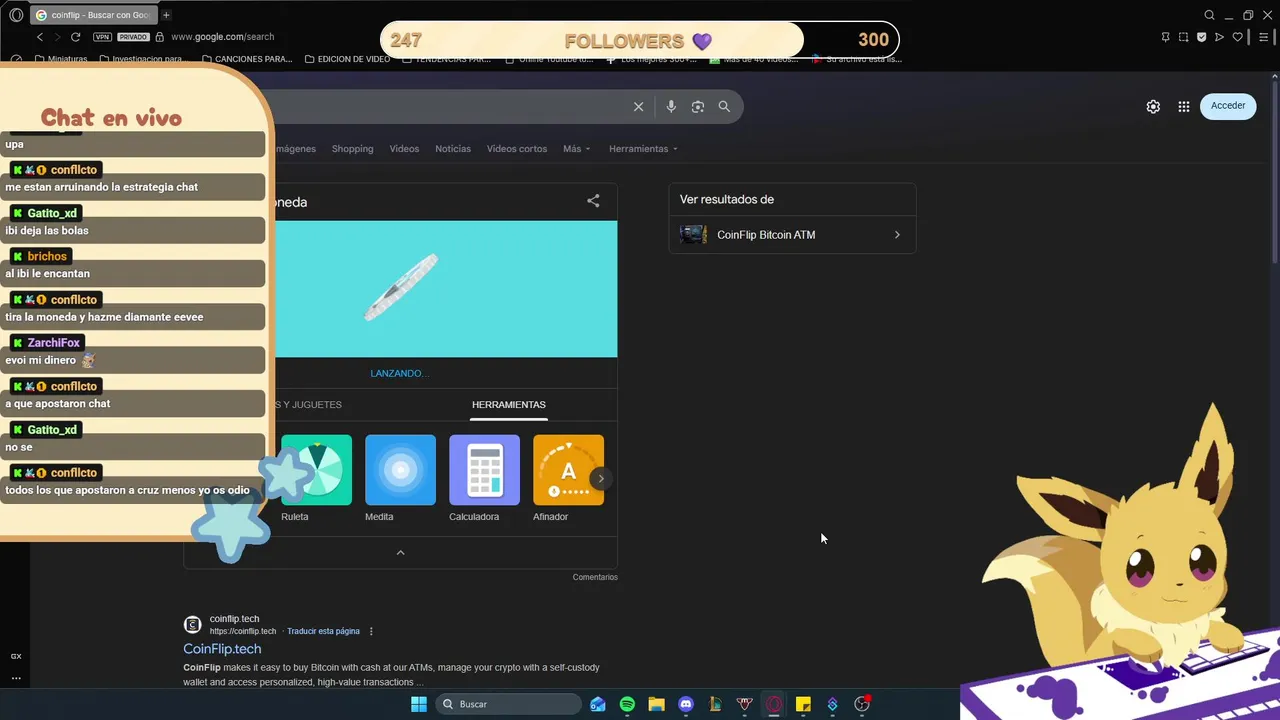The width and height of the screenshot is (1280, 720).
Task: Switch to the Videos results tab
Action: click(x=404, y=149)
